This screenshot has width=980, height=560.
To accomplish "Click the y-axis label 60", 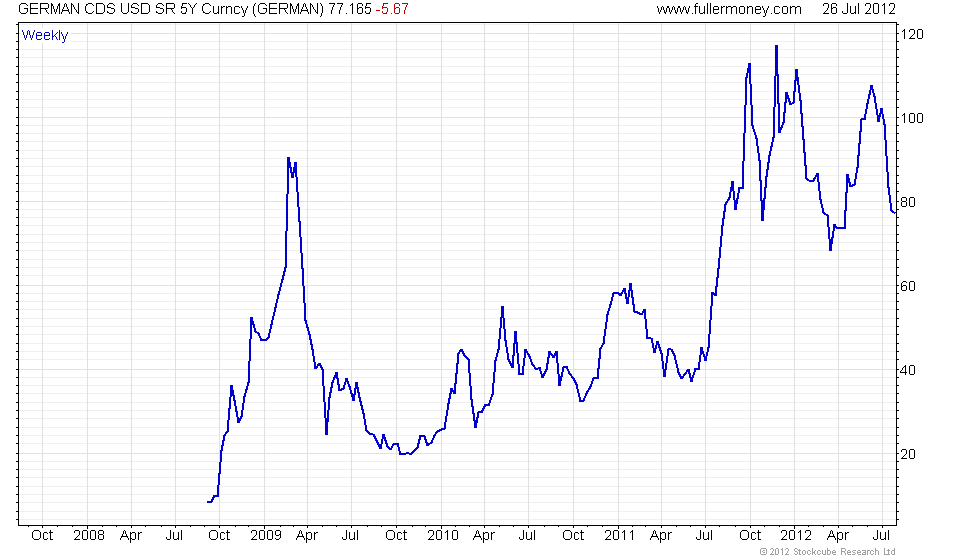I will click(908, 286).
